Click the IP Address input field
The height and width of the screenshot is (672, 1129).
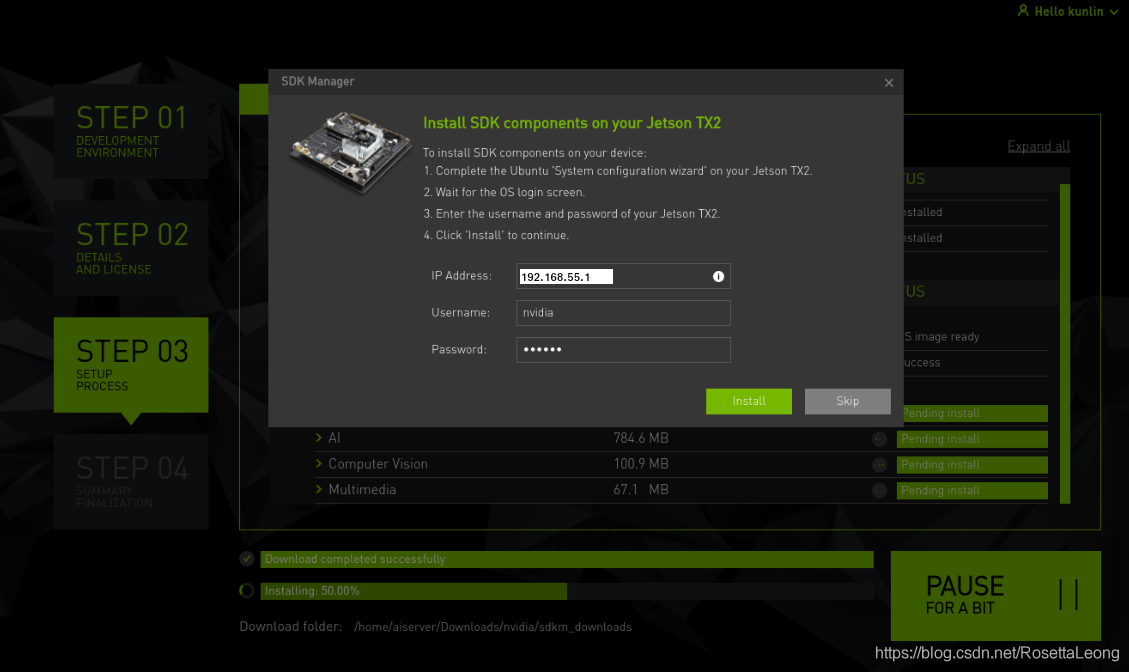click(x=623, y=277)
